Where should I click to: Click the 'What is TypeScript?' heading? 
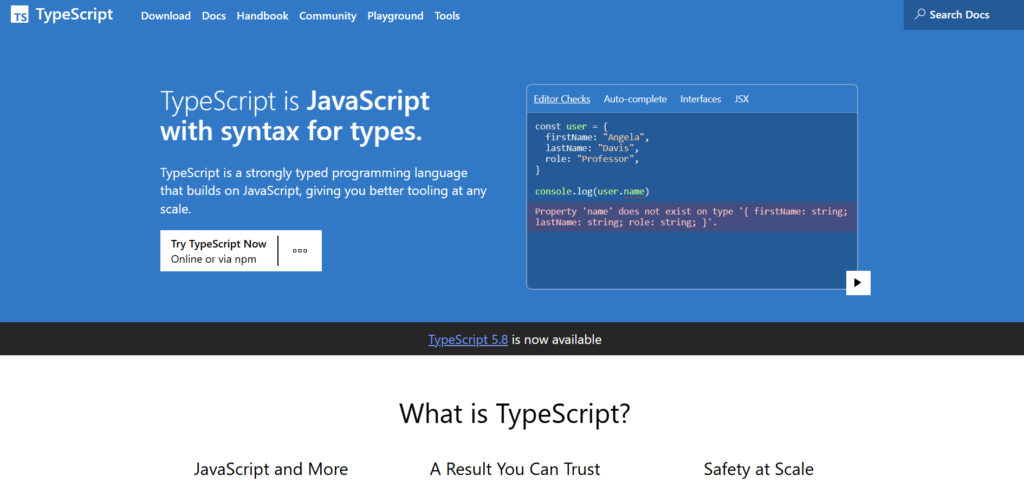tap(515, 414)
